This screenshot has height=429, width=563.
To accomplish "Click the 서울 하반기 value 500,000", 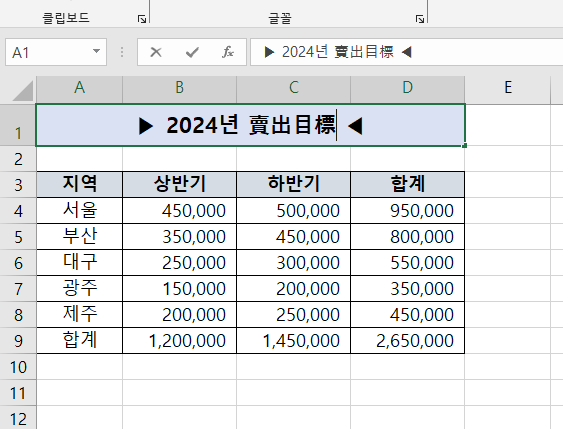I will (x=293, y=211).
